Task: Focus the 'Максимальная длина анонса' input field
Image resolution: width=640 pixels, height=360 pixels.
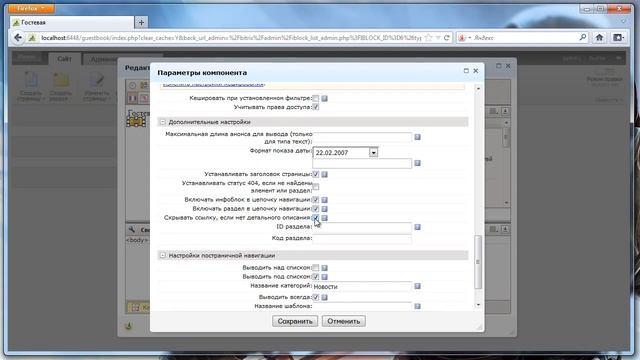Action: (362, 137)
